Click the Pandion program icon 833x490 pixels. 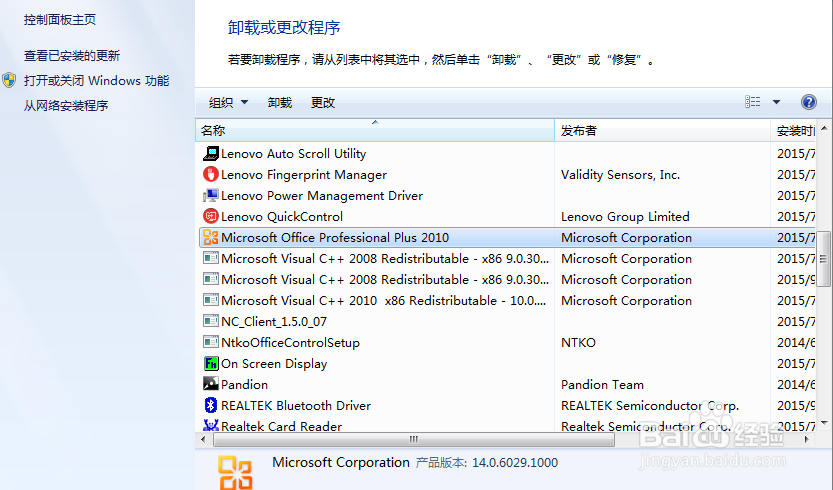(x=210, y=385)
